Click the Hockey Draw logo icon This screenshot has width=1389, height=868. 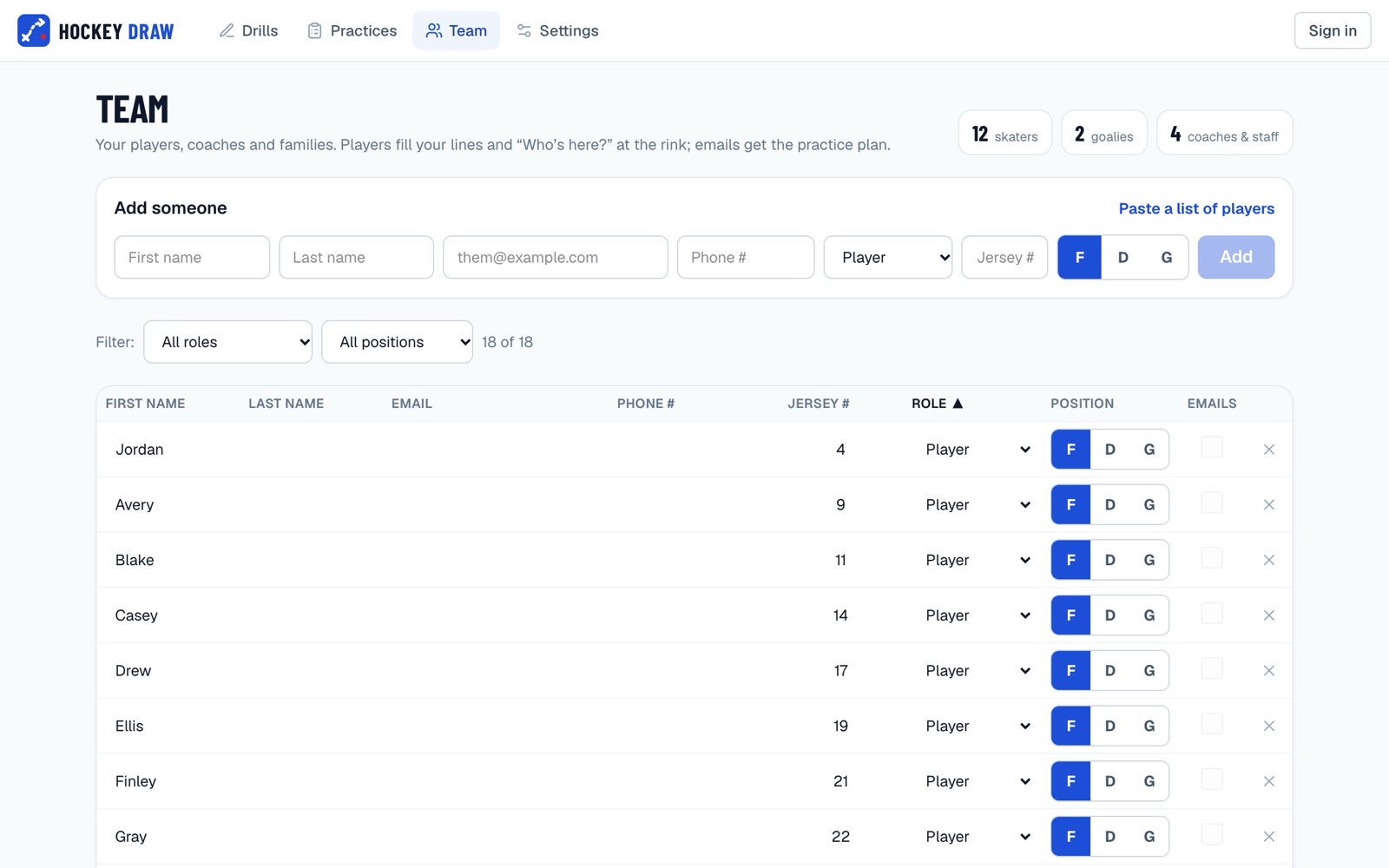[x=34, y=30]
